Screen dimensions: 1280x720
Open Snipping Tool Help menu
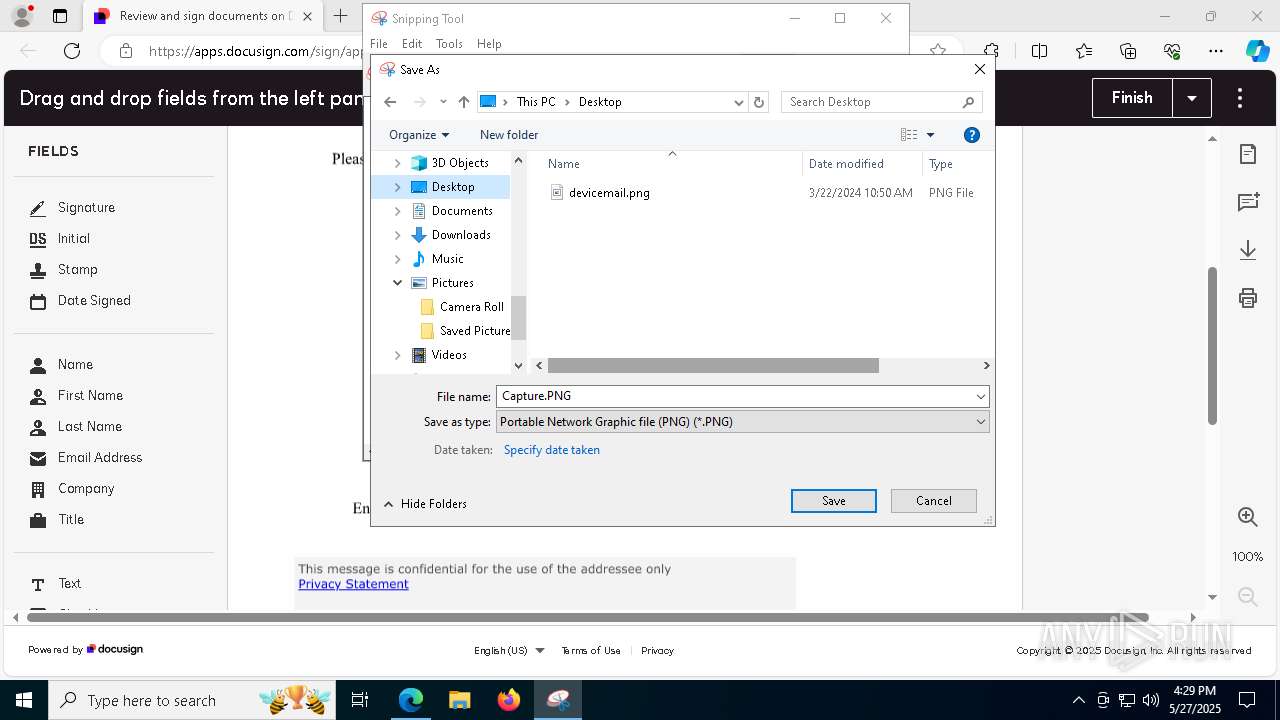click(489, 44)
